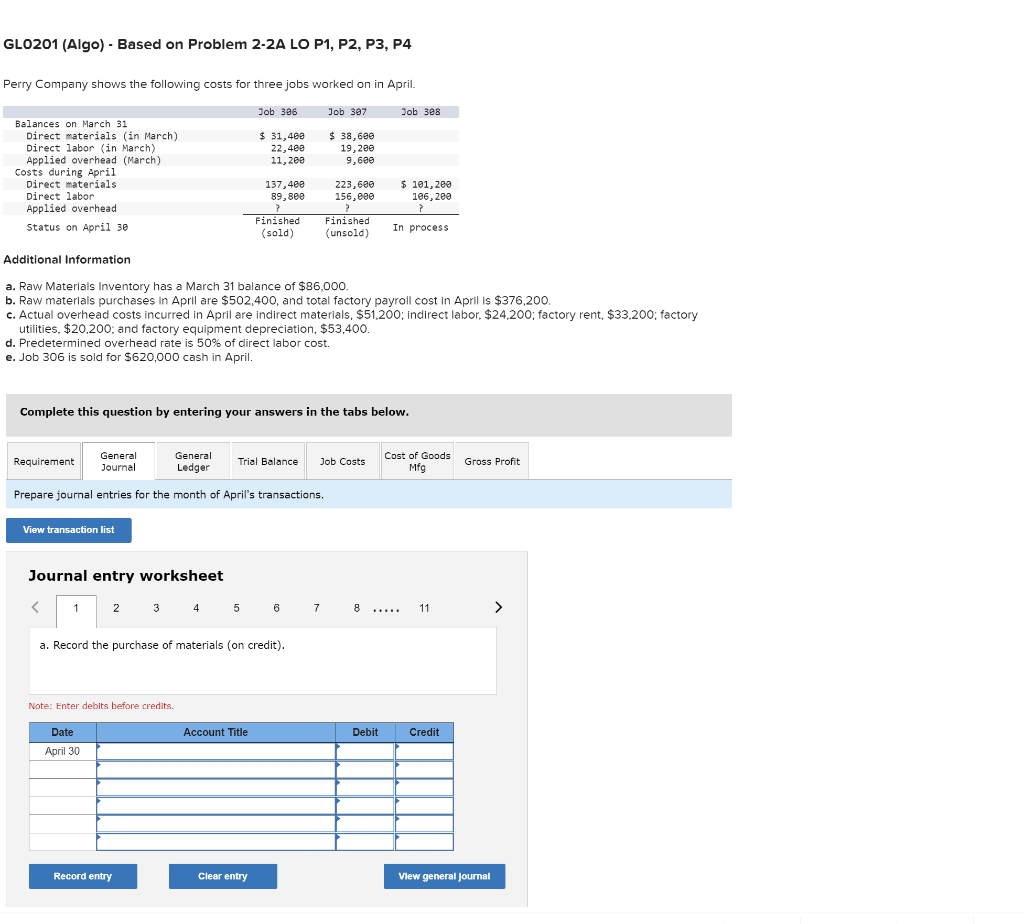The width and height of the screenshot is (1024, 924).
Task: Open sixth row Account Title dropdown
Action: pyautogui.click(x=216, y=842)
